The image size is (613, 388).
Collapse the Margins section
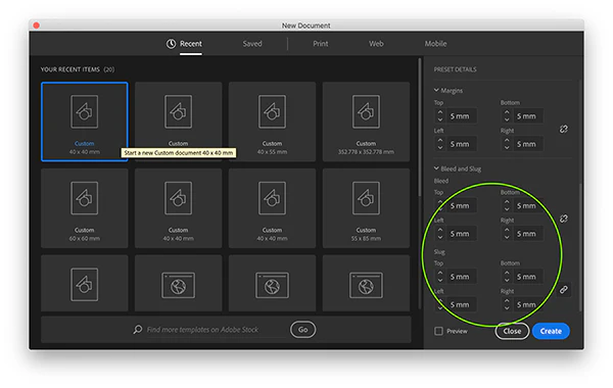coord(436,90)
